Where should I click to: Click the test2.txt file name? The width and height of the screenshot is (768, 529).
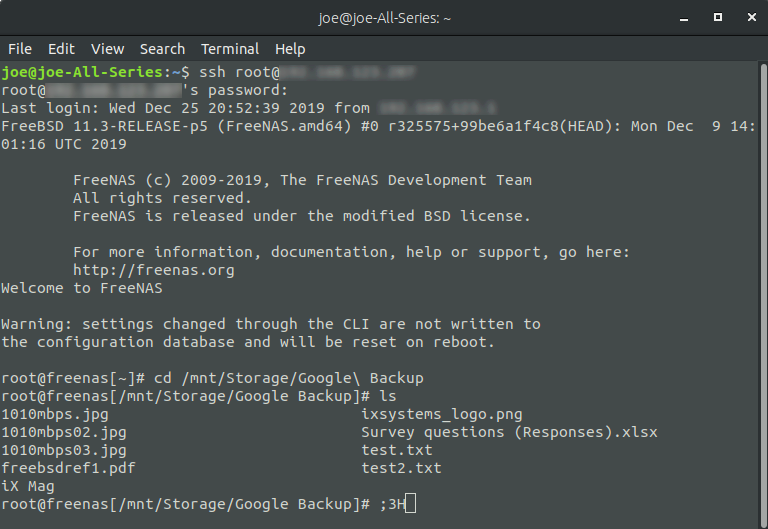click(x=401, y=468)
